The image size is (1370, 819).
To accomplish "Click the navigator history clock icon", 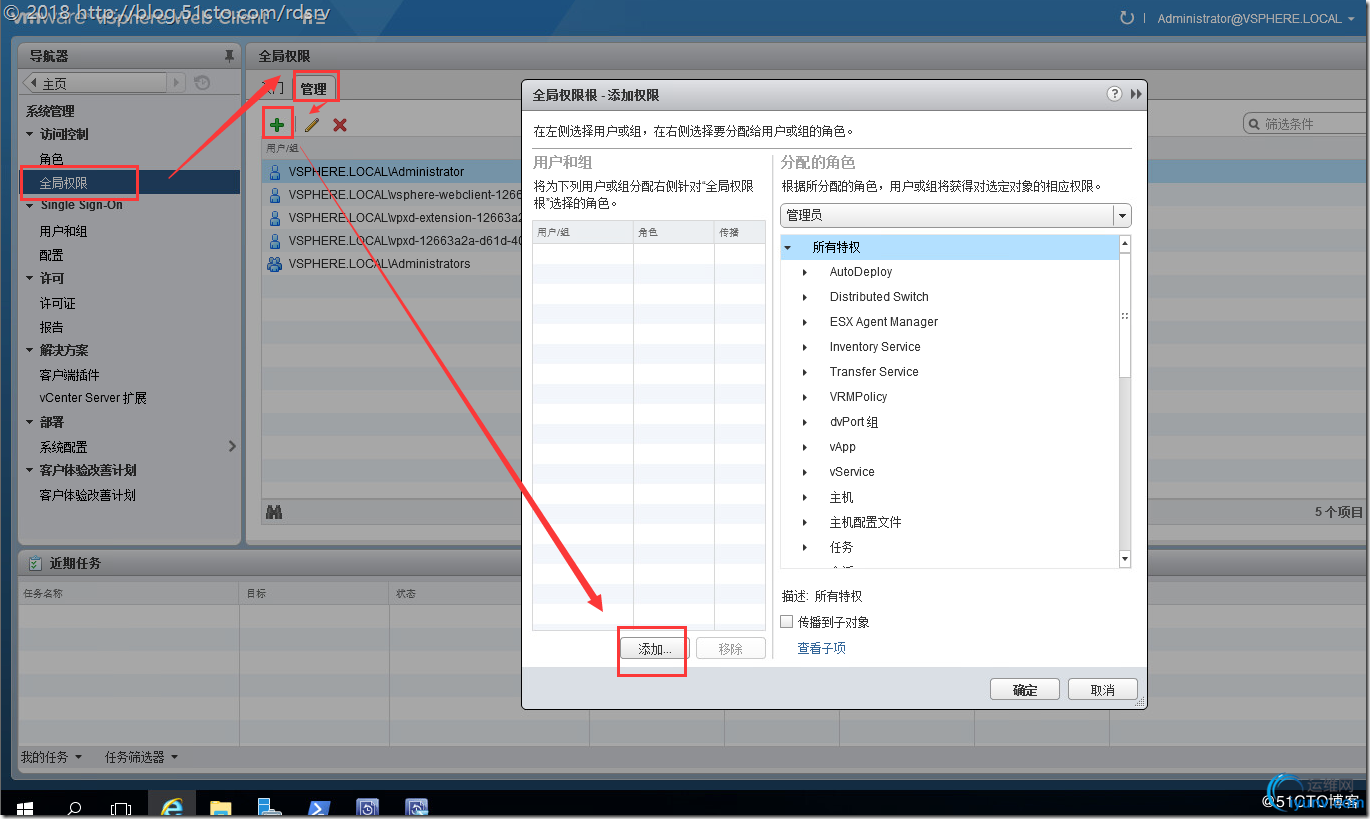I will point(202,83).
